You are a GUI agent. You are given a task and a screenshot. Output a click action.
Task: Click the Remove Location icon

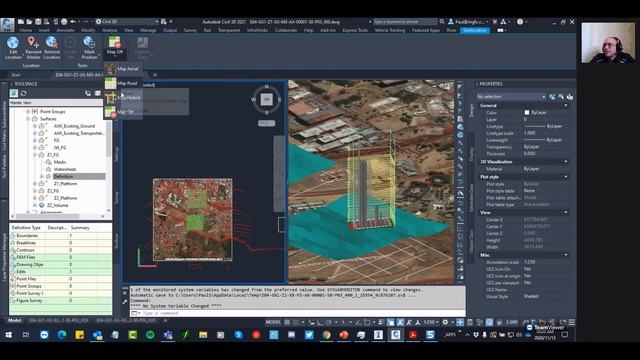[51, 42]
